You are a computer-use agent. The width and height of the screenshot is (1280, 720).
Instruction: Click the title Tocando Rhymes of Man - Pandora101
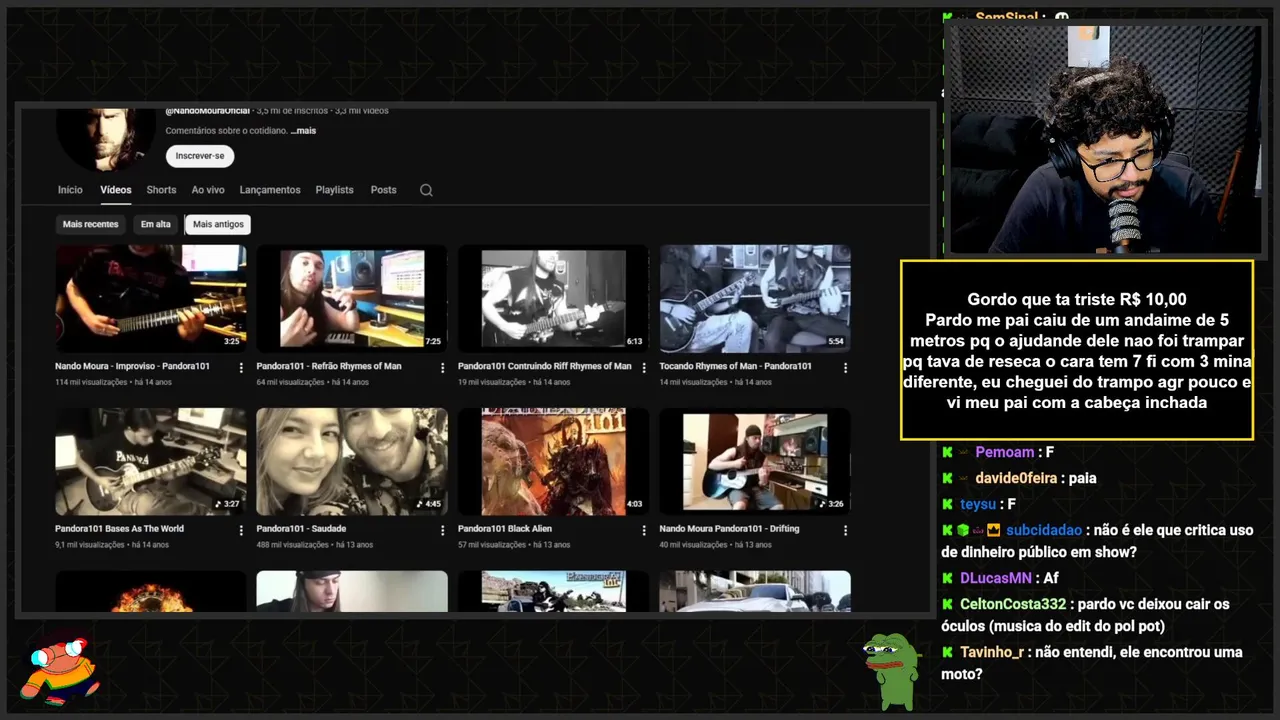(x=735, y=366)
